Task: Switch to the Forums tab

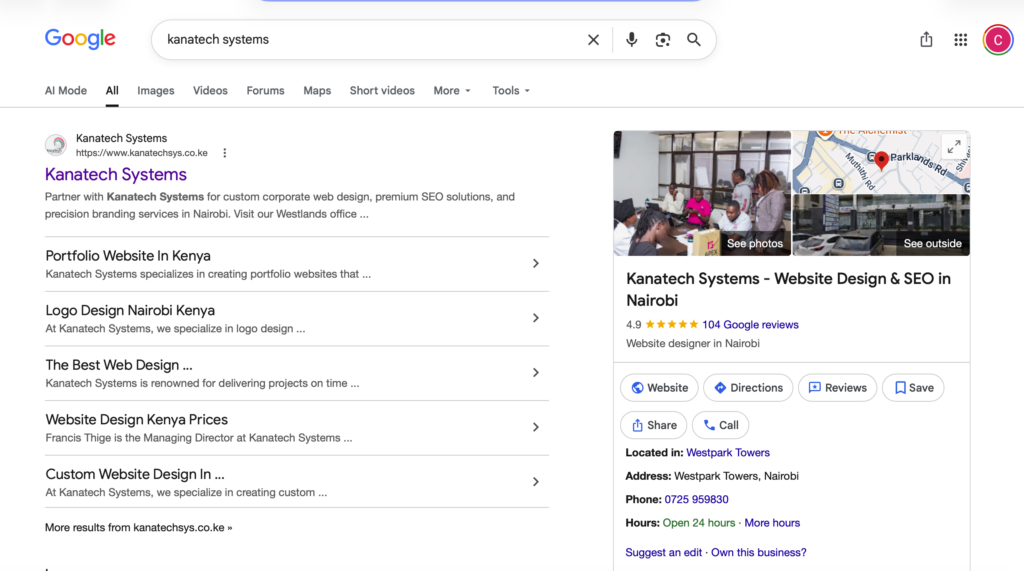Action: pos(265,91)
